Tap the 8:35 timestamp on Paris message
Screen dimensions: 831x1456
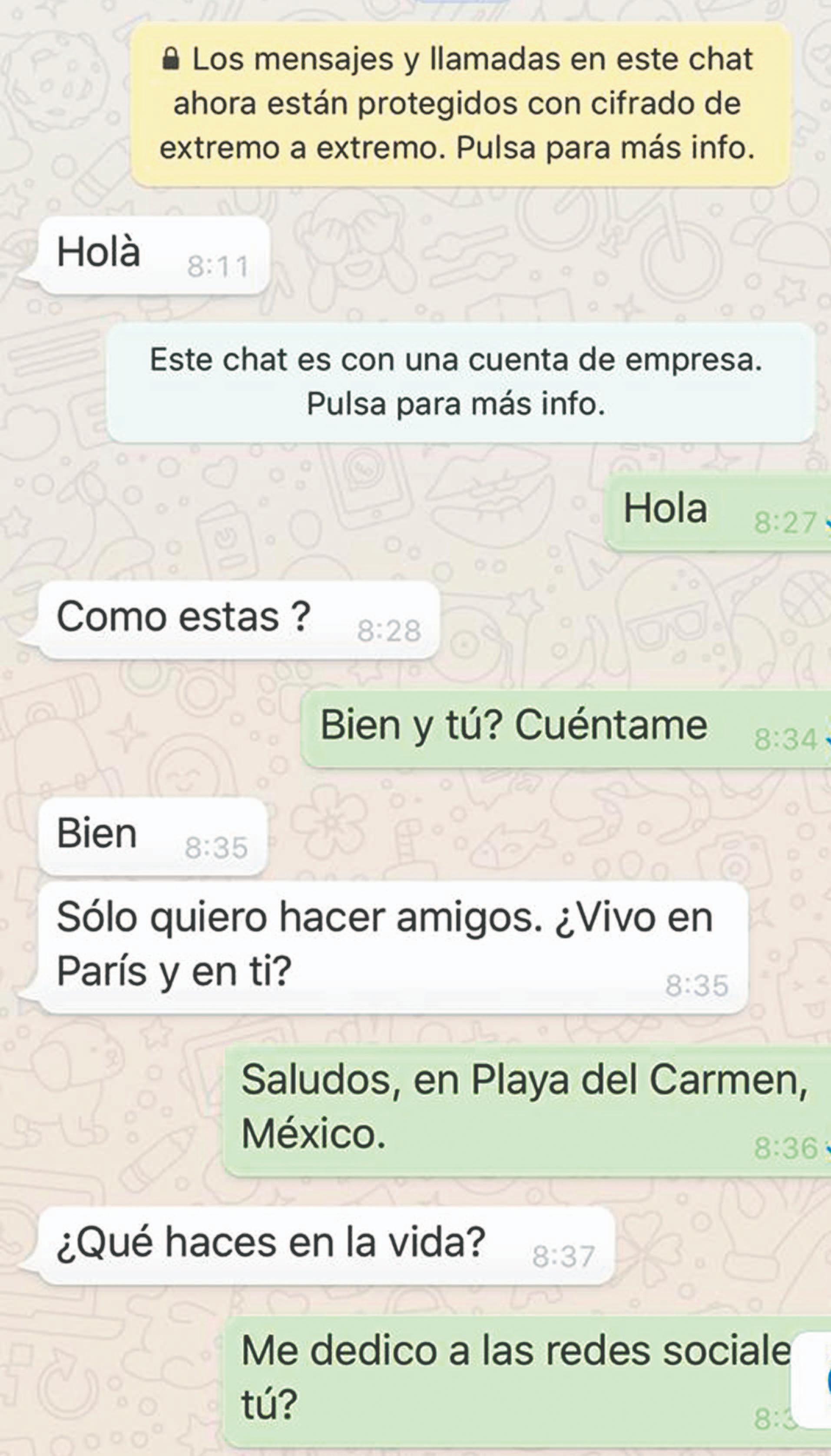tap(697, 986)
